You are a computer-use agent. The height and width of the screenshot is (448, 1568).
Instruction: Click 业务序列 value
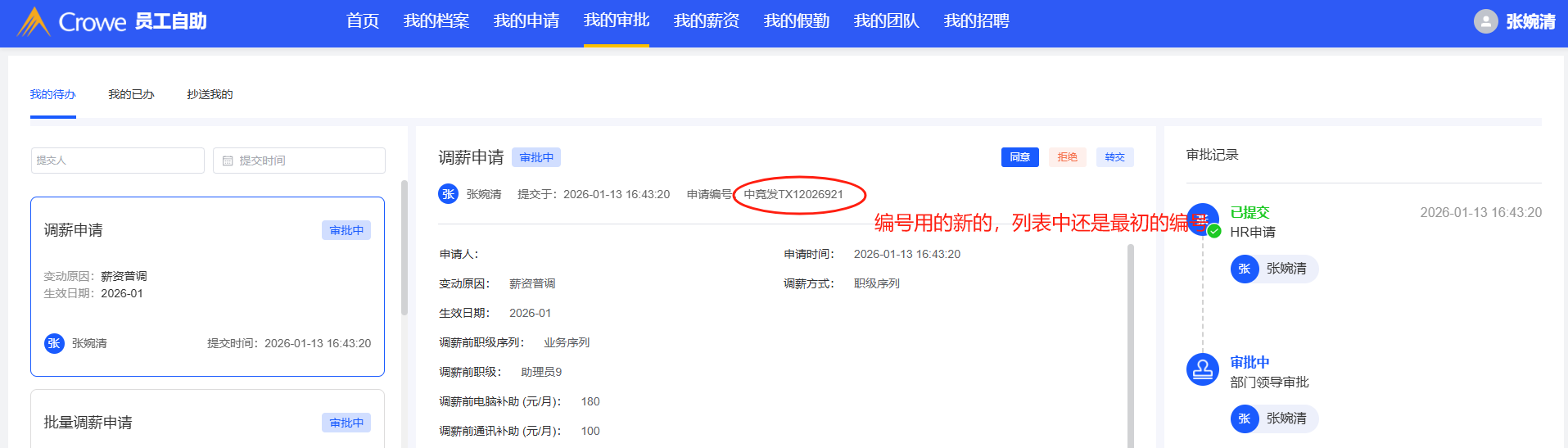pyautogui.click(x=567, y=342)
